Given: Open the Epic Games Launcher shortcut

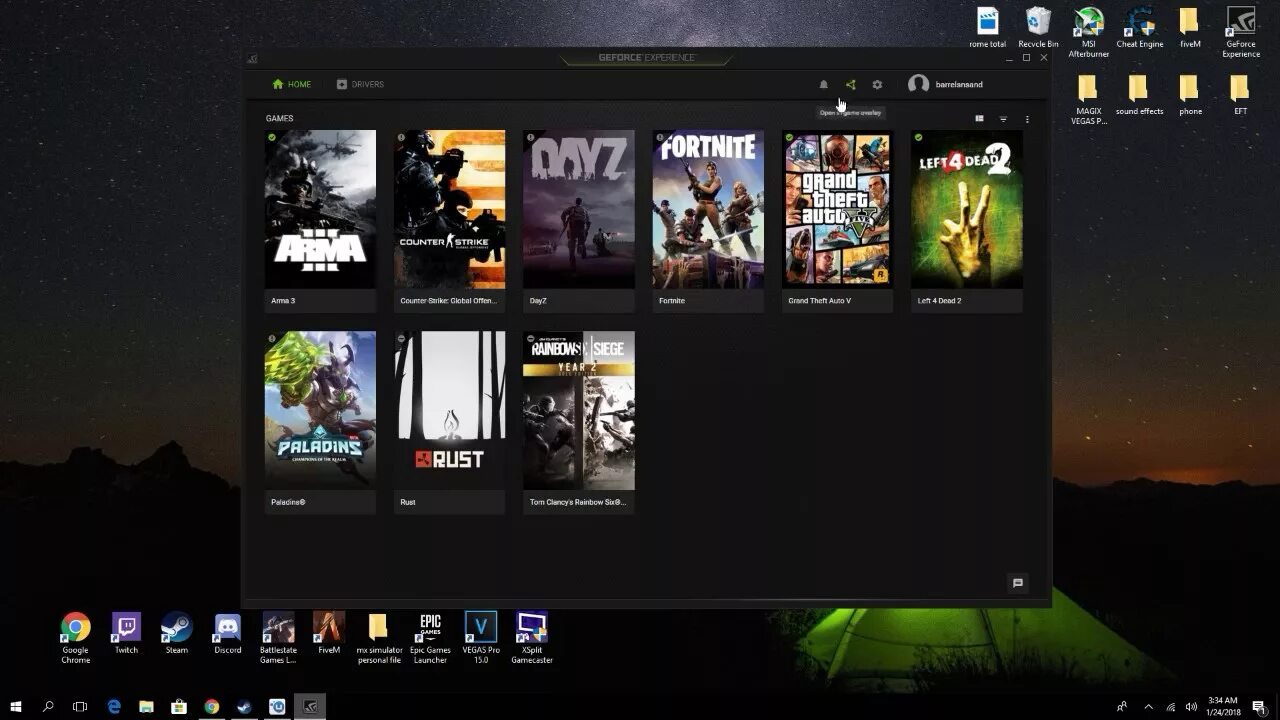Looking at the screenshot, I should 430,638.
